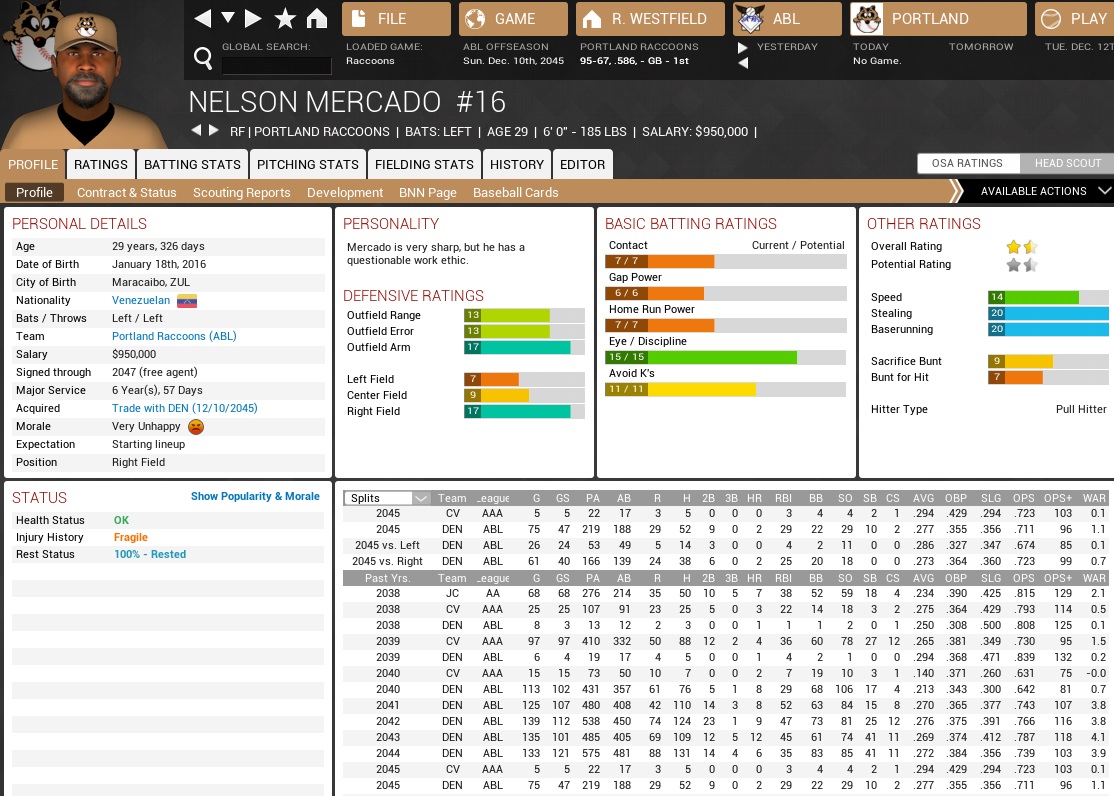The height and width of the screenshot is (796, 1114).
Task: Click the global search input field
Action: point(276,66)
